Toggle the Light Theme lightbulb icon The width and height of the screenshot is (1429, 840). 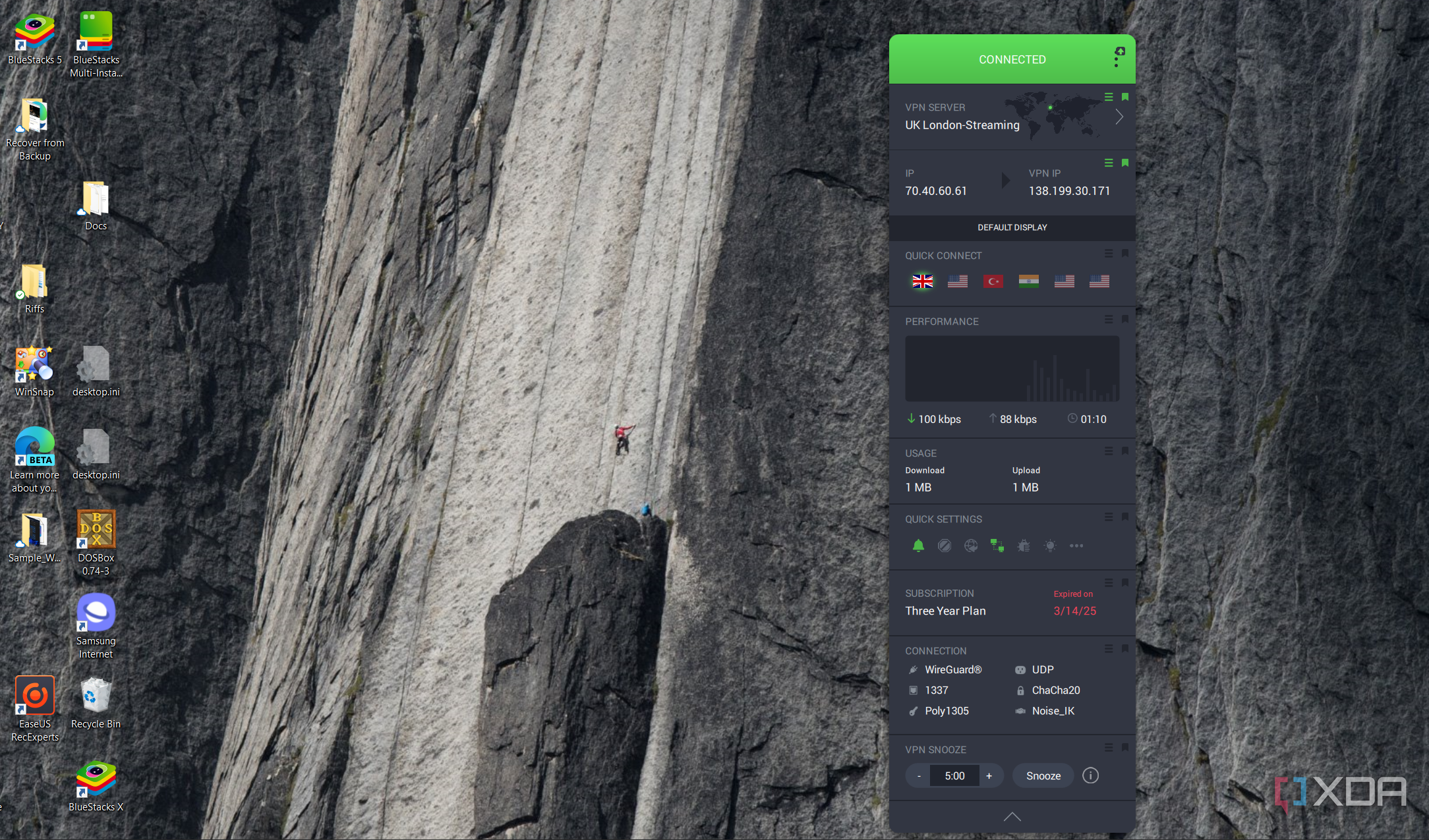pos(1050,546)
